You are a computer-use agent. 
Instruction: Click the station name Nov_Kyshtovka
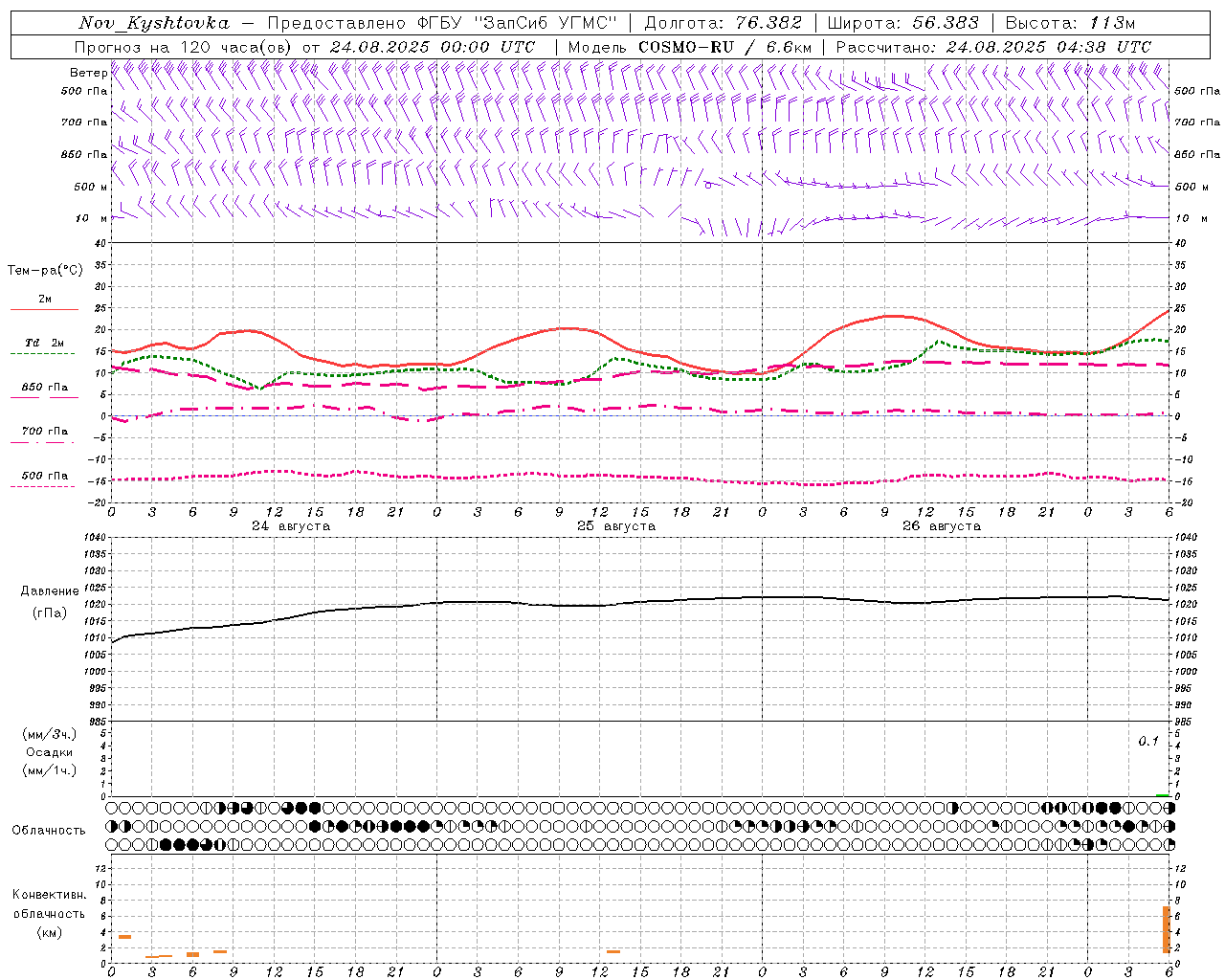coord(154,23)
